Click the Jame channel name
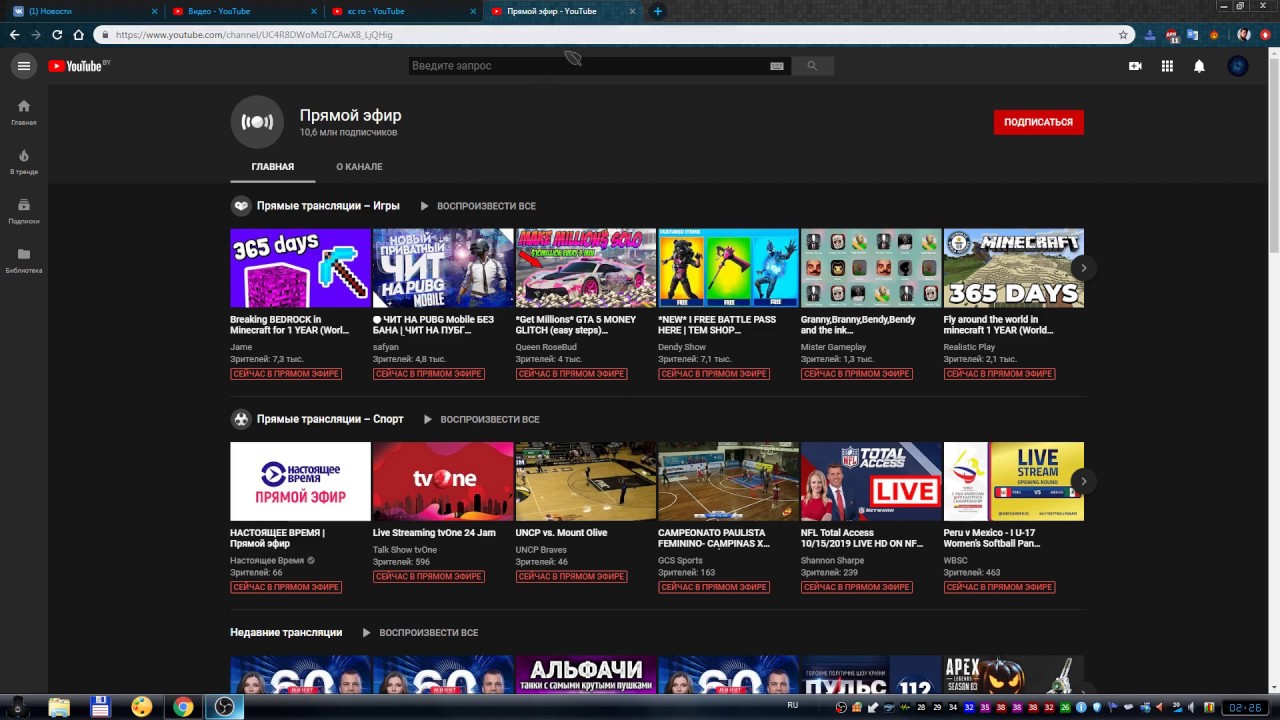Screen dimensions: 1280x720 [x=241, y=347]
